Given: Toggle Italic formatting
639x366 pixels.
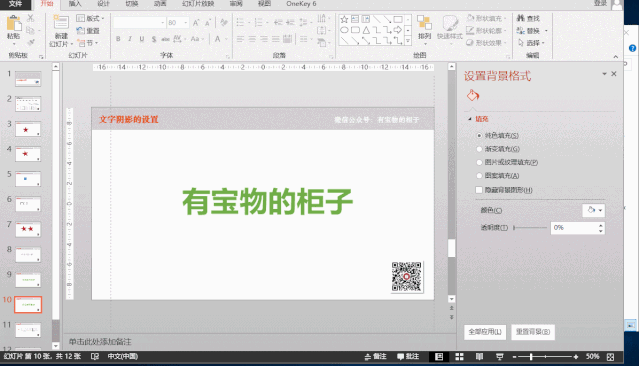Looking at the screenshot, I should (x=130, y=39).
